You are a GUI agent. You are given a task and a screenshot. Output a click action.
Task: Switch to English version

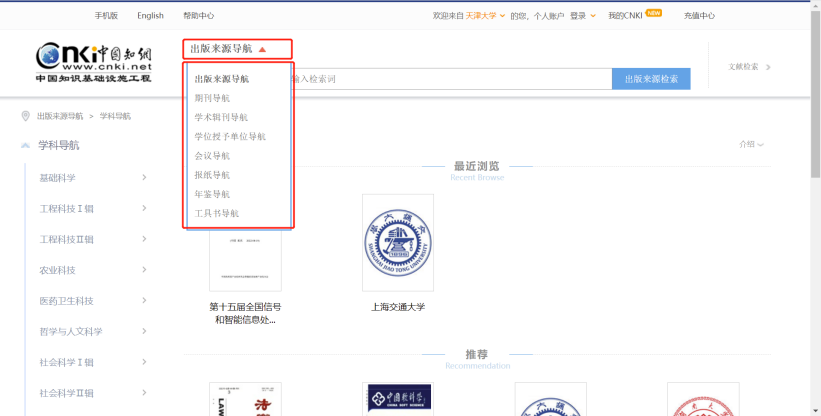click(x=150, y=16)
